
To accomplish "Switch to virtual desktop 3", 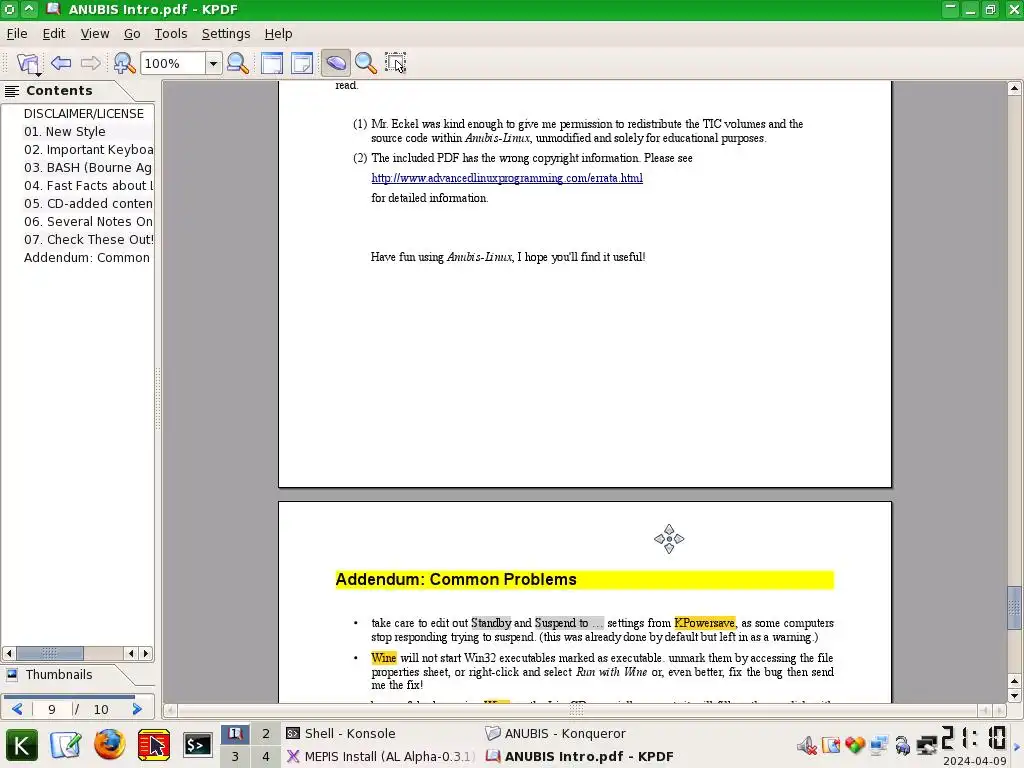I will pyautogui.click(x=235, y=756).
